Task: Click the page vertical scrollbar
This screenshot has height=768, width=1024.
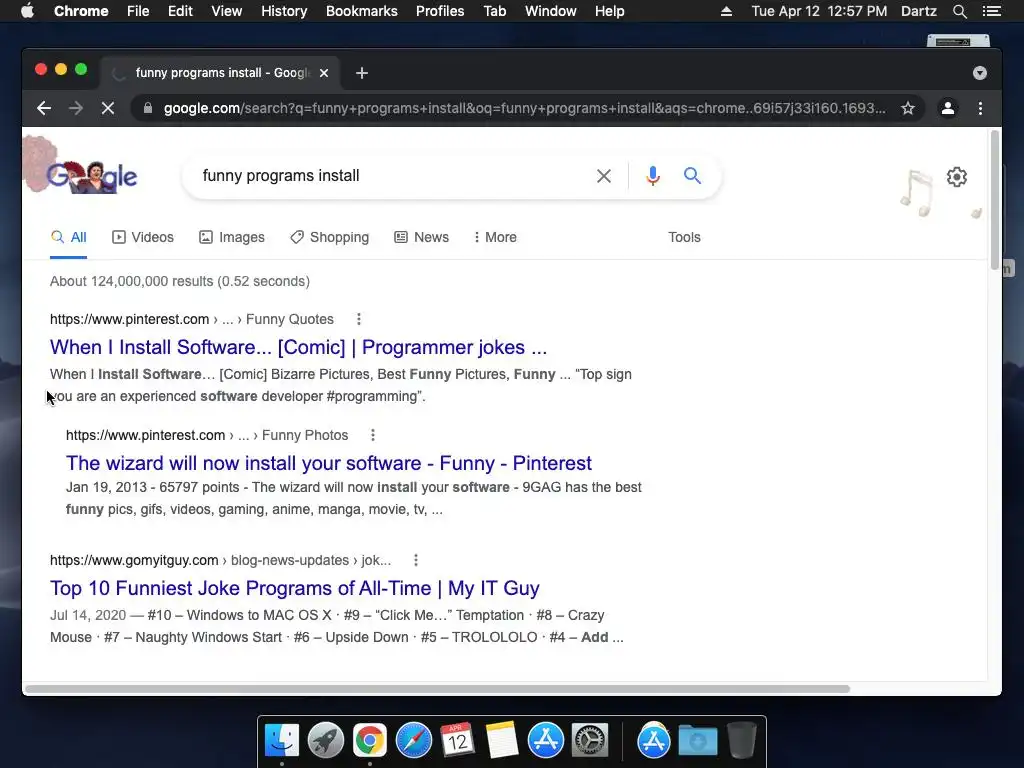Action: click(x=995, y=199)
